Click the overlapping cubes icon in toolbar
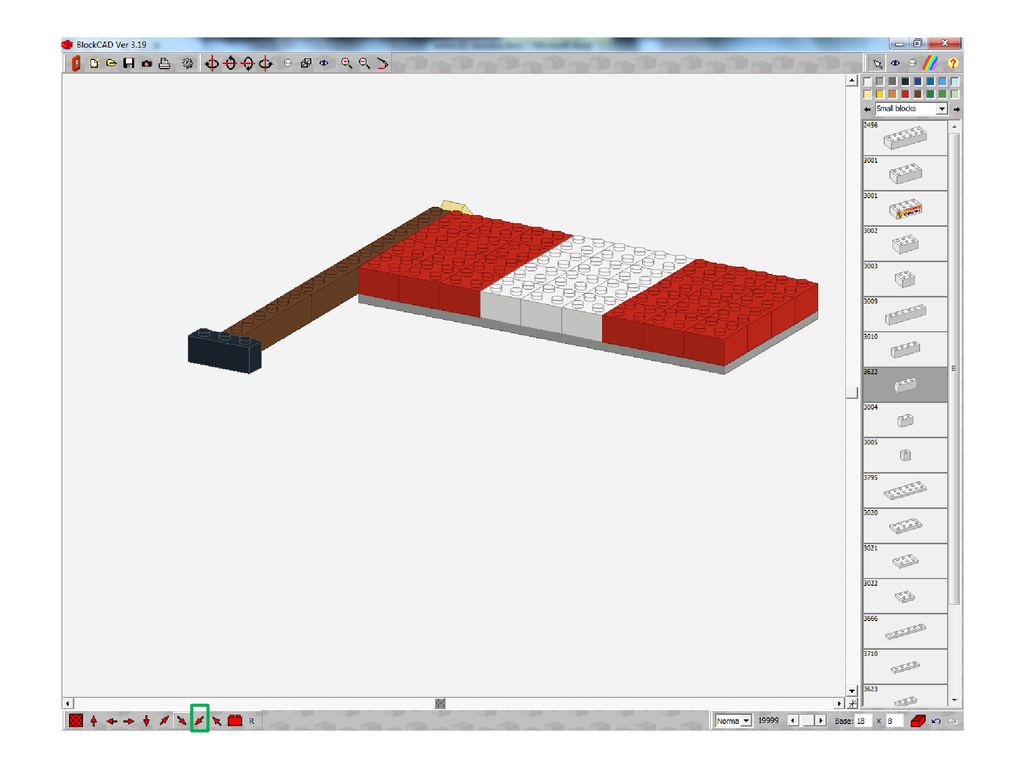1024x768 pixels. coord(306,63)
